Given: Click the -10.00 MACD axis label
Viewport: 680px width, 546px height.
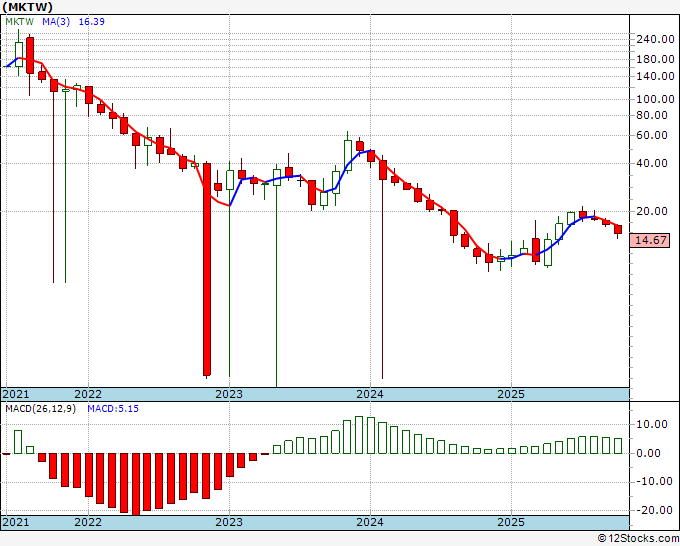Looking at the screenshot, I should click(652, 481).
